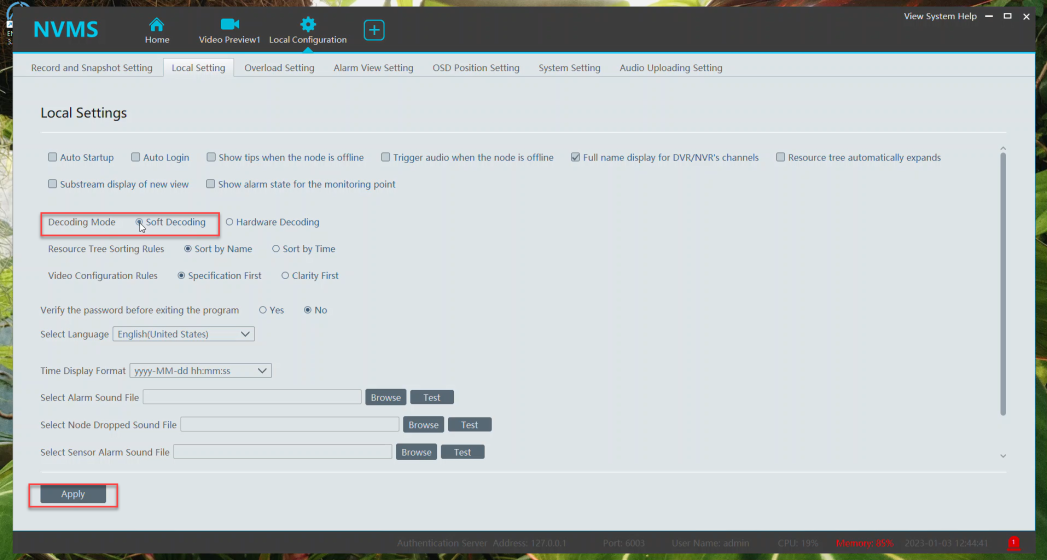Switch to OSD Position Setting tab
The height and width of the screenshot is (560, 1047).
(x=476, y=68)
